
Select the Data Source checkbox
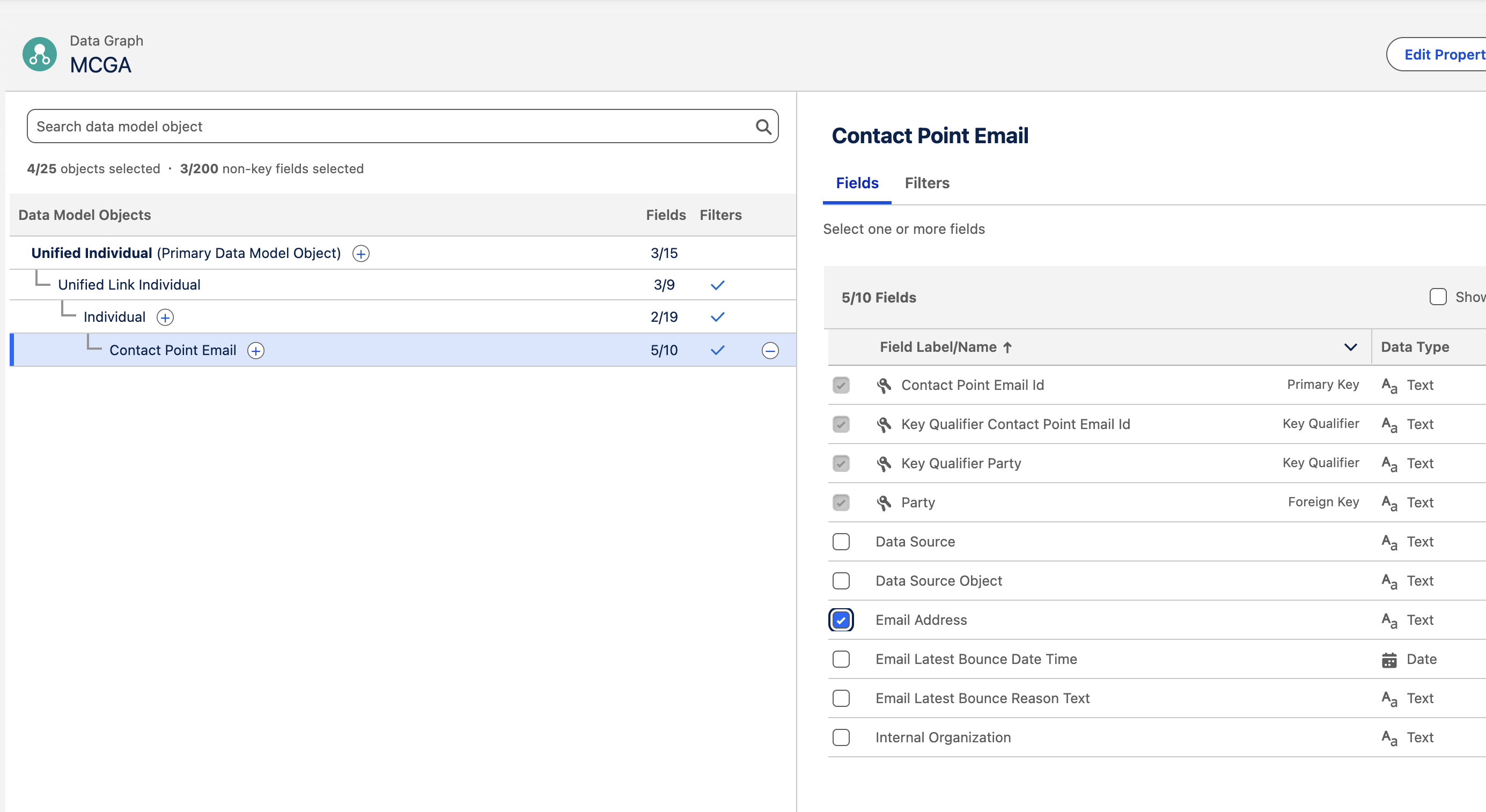[841, 542]
